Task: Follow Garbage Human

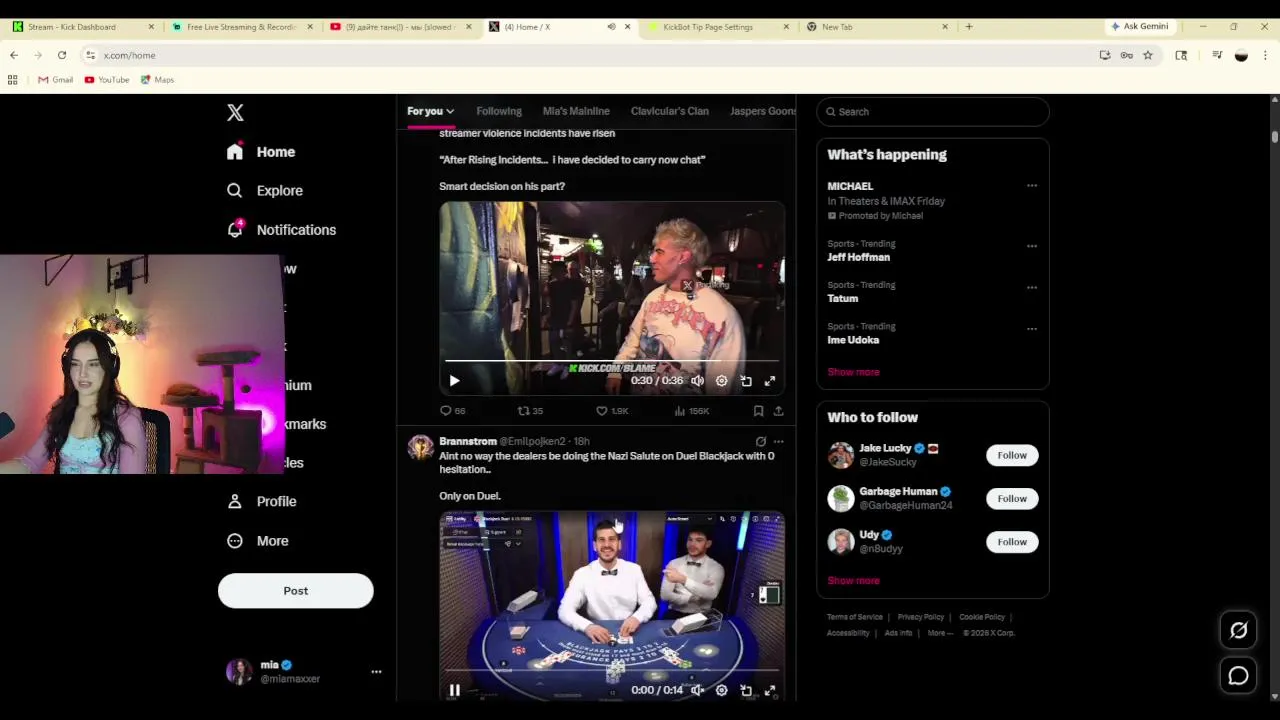Action: click(1012, 499)
